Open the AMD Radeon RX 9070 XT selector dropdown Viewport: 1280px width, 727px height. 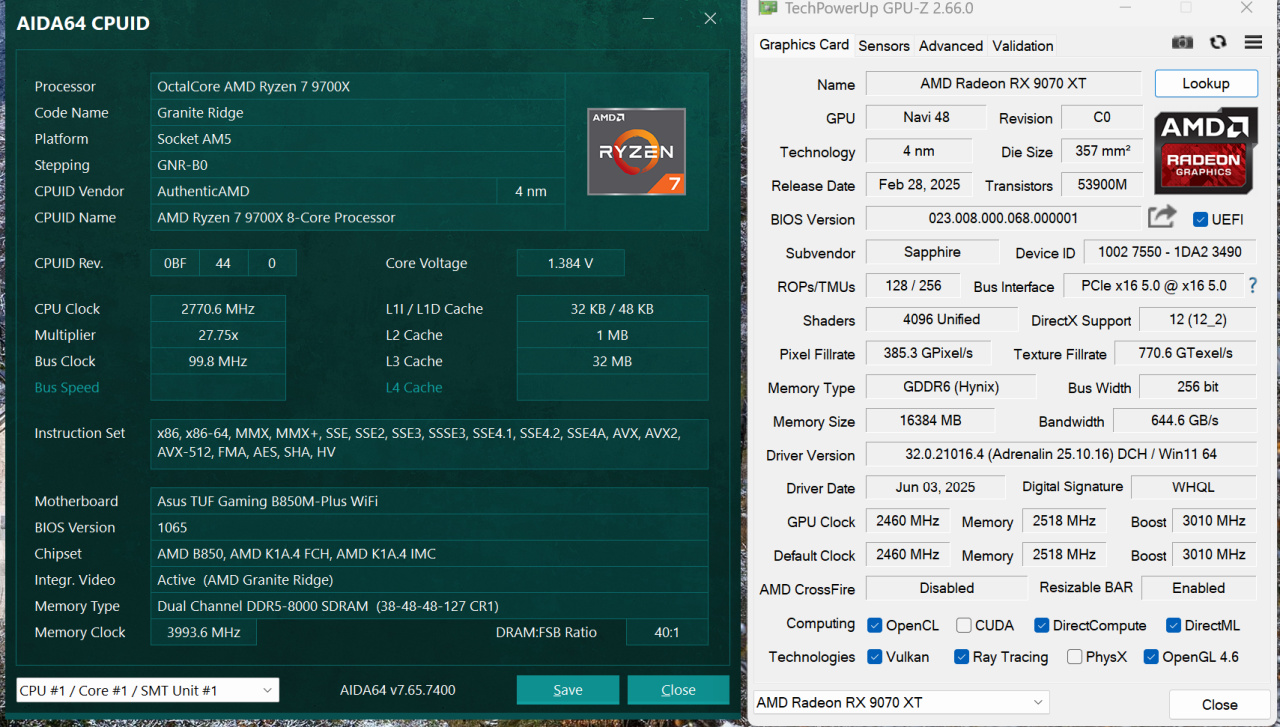click(900, 702)
